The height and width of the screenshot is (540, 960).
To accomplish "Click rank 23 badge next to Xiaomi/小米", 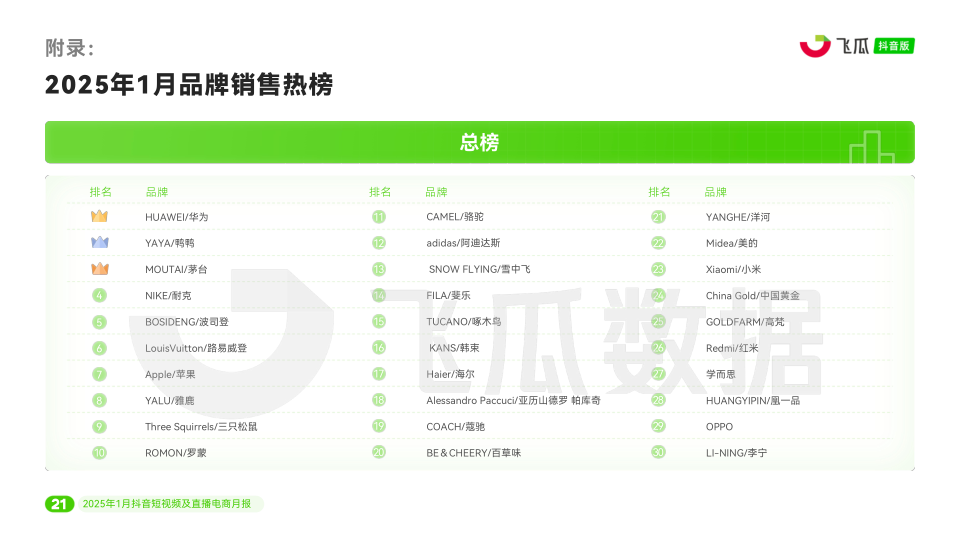I will (x=658, y=269).
